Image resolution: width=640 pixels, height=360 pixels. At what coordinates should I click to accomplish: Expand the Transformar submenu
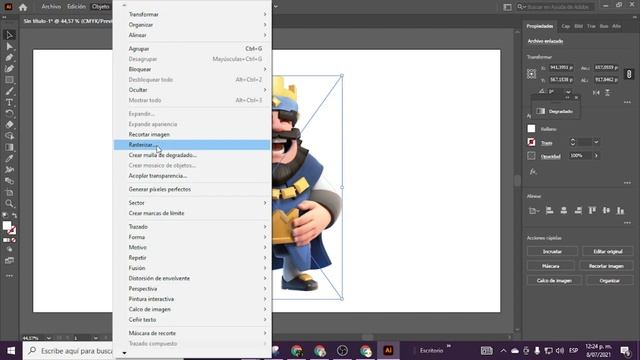coord(192,14)
